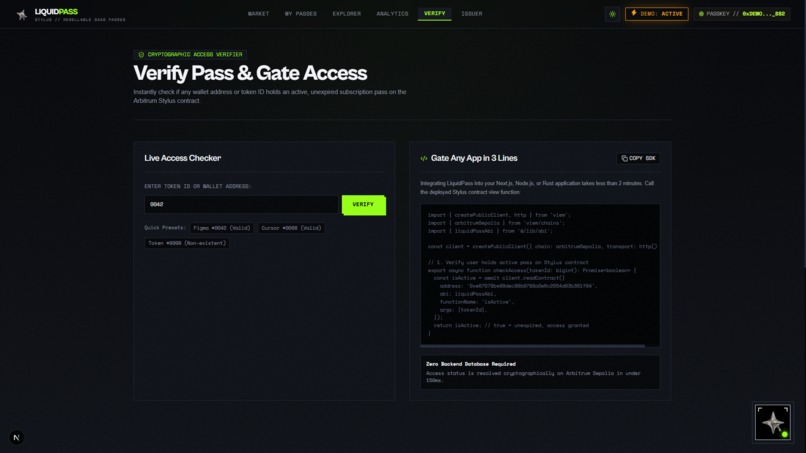Open the star assistant widget bottom-right

(773, 422)
